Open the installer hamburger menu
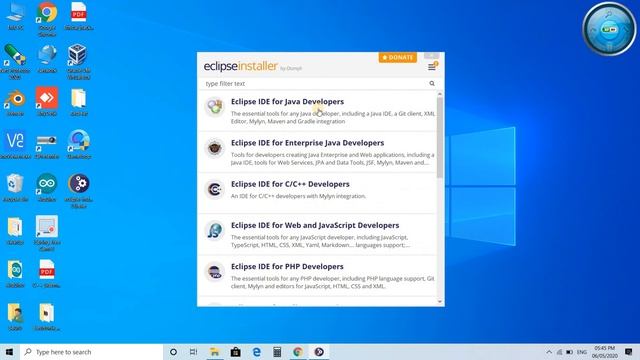 tap(432, 67)
